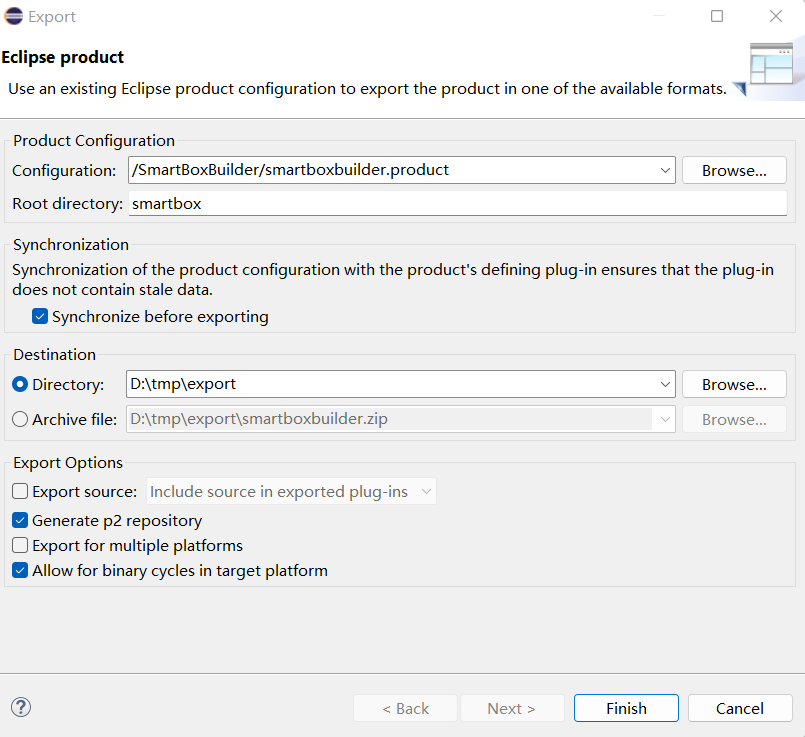
Task: Click the 'Configuration:' label
Action: click(x=64, y=170)
